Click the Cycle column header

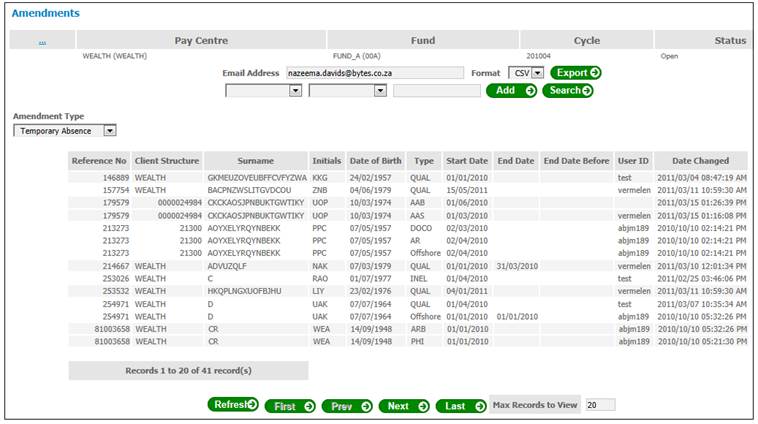coord(587,40)
